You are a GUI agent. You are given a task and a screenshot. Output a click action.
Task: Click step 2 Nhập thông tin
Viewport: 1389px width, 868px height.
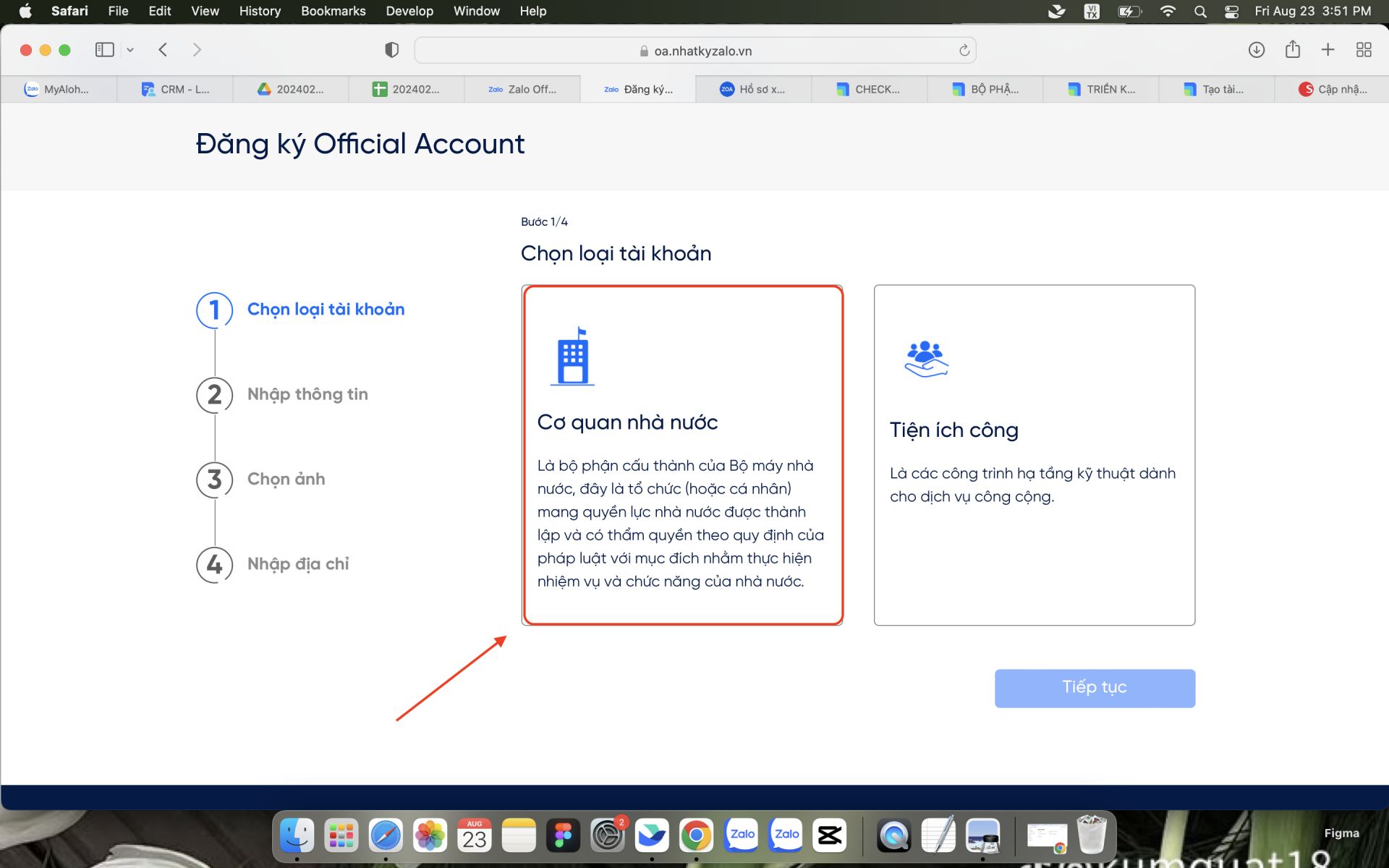pyautogui.click(x=307, y=394)
